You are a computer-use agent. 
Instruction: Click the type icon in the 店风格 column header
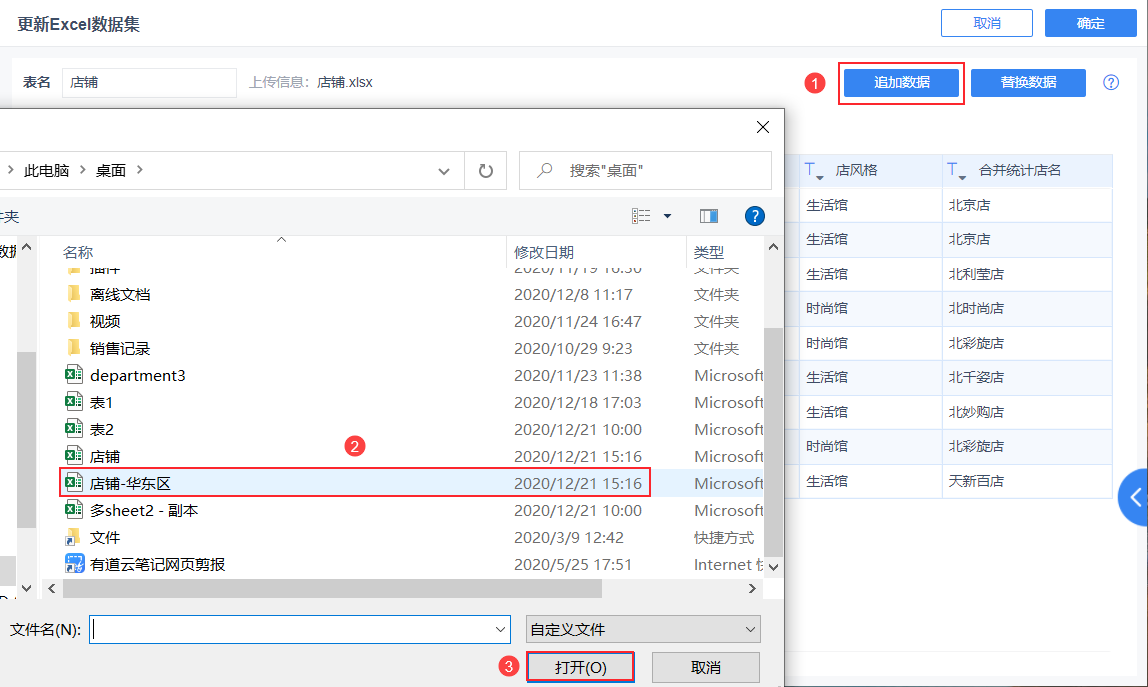pyautogui.click(x=813, y=171)
